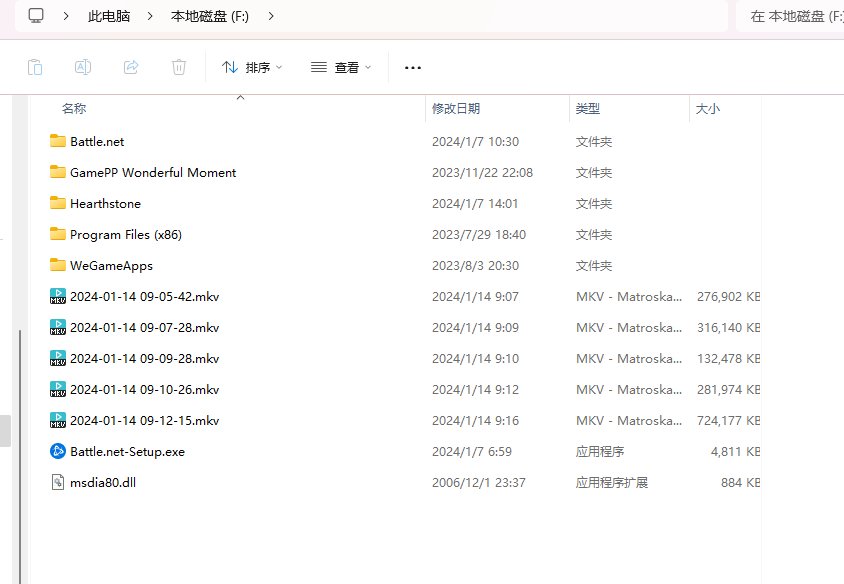This screenshot has width=844, height=584.
Task: Click size value 276,902 KB
Action: point(728,297)
